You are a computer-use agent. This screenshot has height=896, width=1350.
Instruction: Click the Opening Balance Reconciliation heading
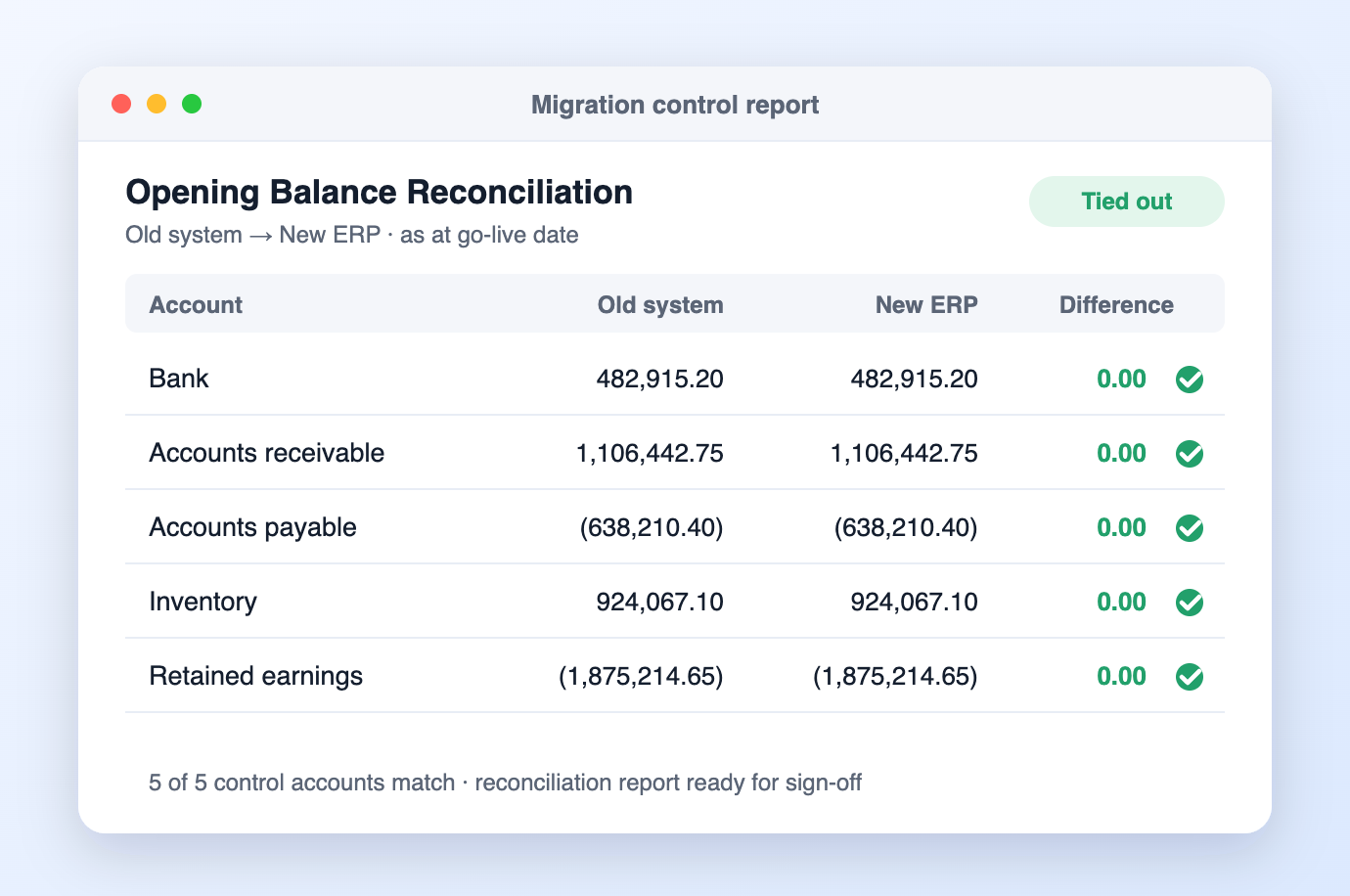pos(380,193)
